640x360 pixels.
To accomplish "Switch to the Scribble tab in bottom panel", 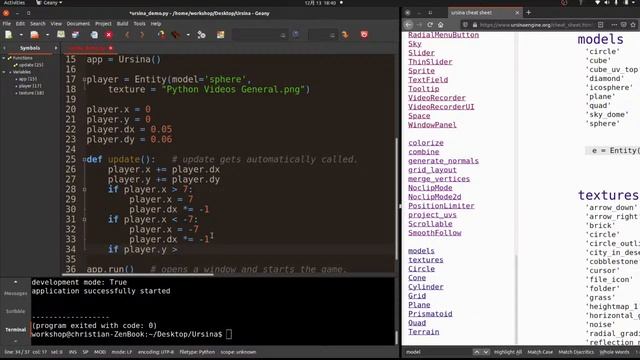I will pos(16,311).
